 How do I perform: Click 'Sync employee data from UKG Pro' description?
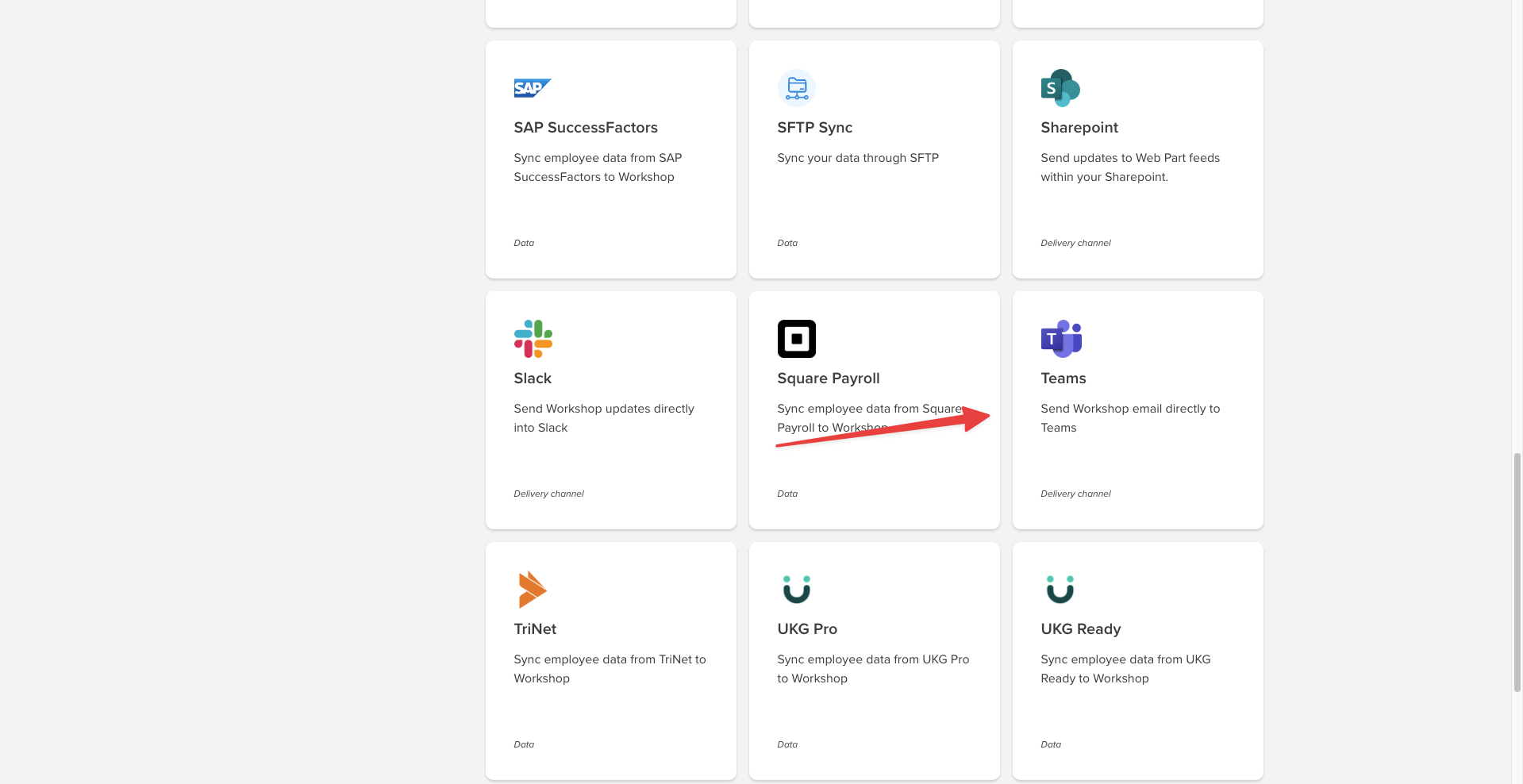coord(873,669)
